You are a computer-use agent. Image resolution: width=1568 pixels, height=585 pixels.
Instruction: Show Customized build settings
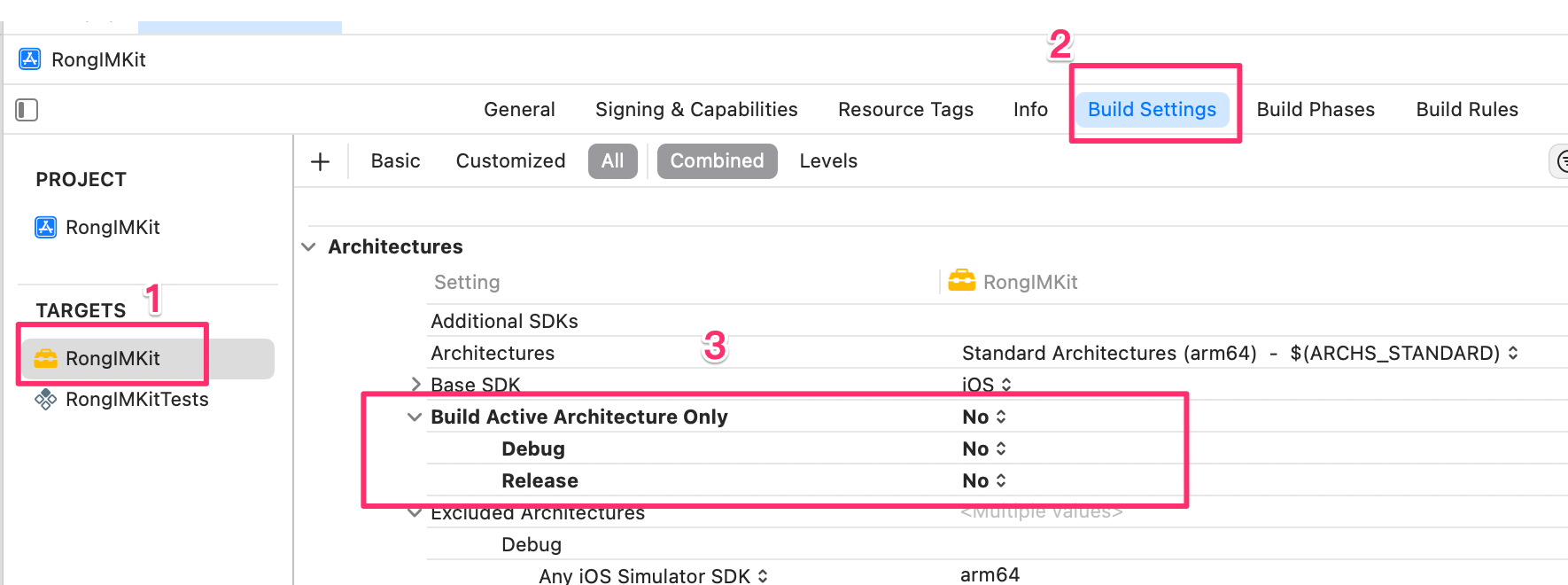pyautogui.click(x=510, y=161)
